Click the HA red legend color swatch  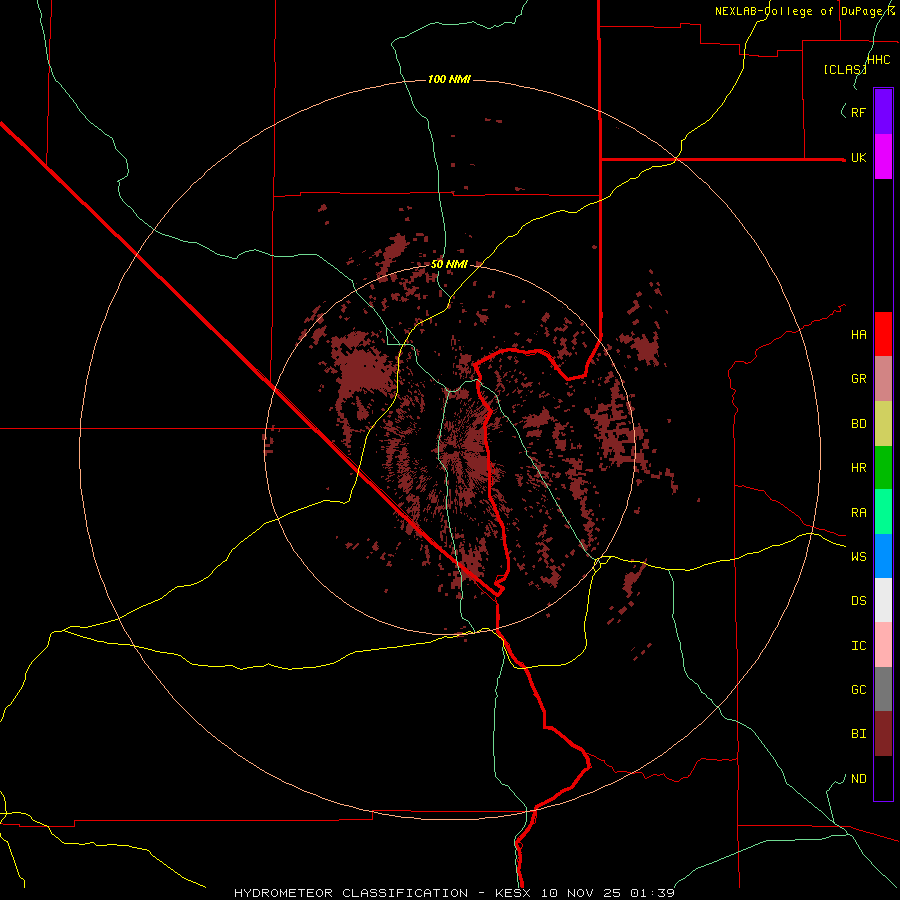point(883,334)
